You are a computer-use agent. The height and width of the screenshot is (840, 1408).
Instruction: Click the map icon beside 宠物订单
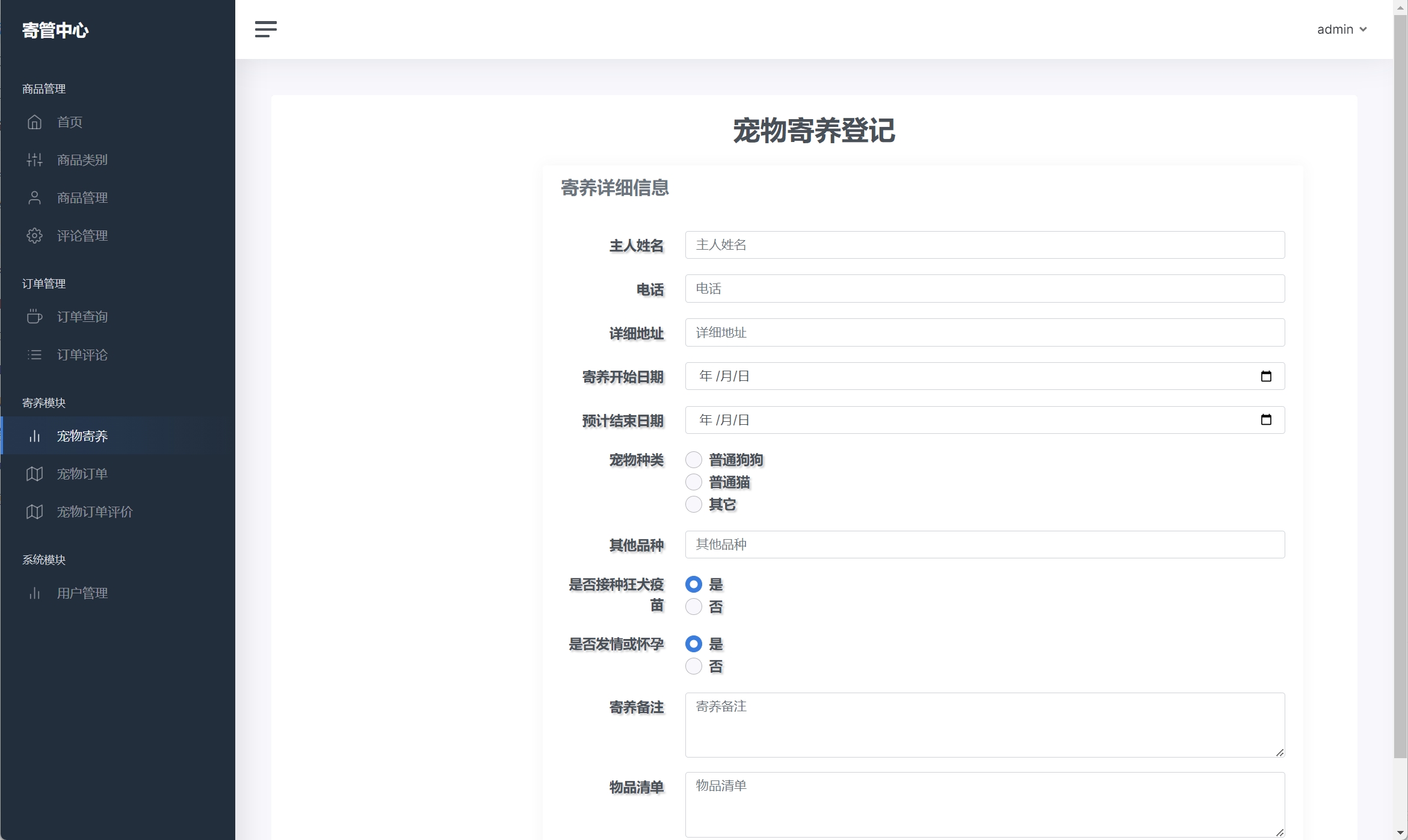click(x=34, y=474)
